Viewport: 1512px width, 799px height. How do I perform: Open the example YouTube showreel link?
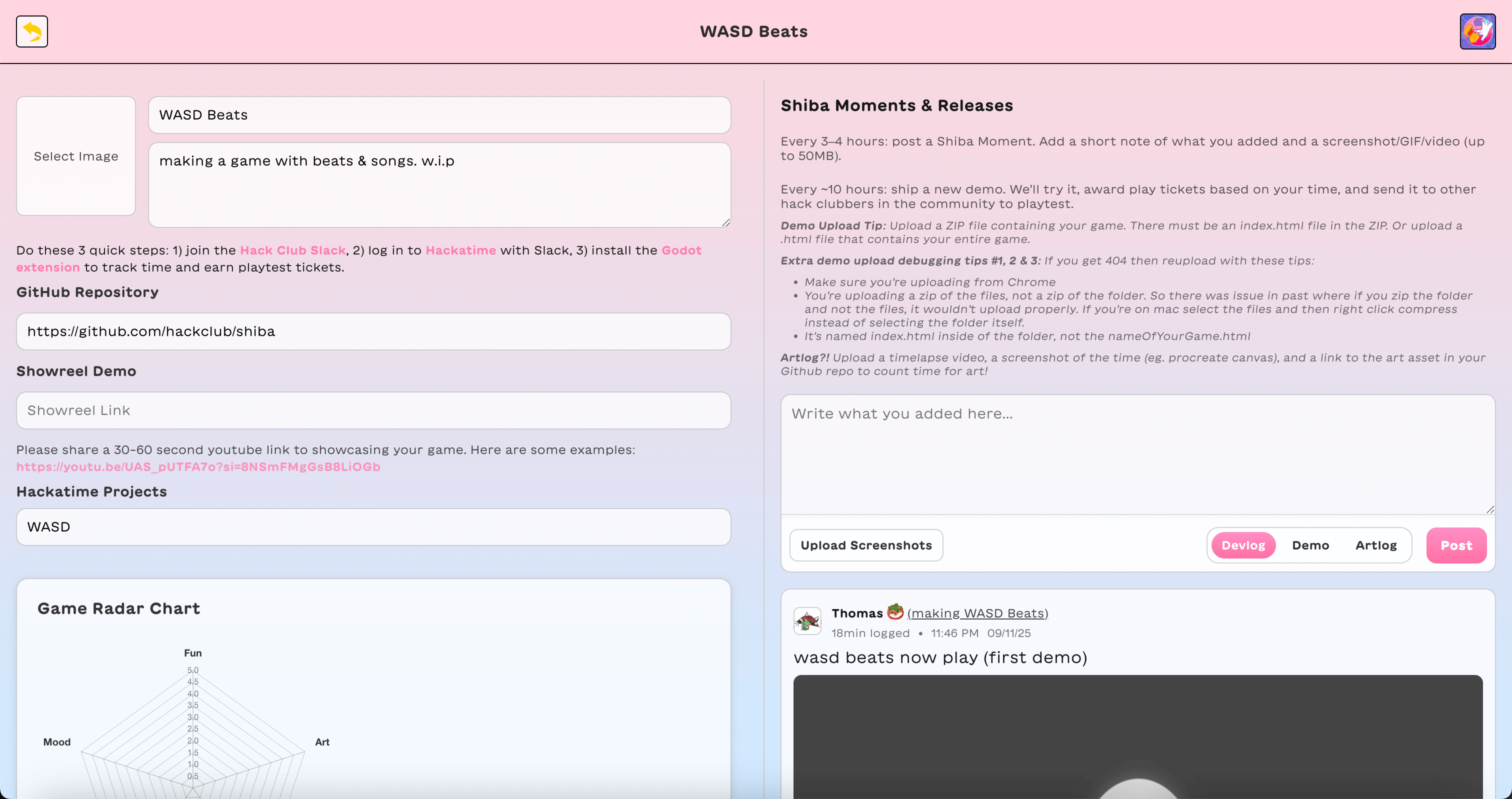click(198, 466)
